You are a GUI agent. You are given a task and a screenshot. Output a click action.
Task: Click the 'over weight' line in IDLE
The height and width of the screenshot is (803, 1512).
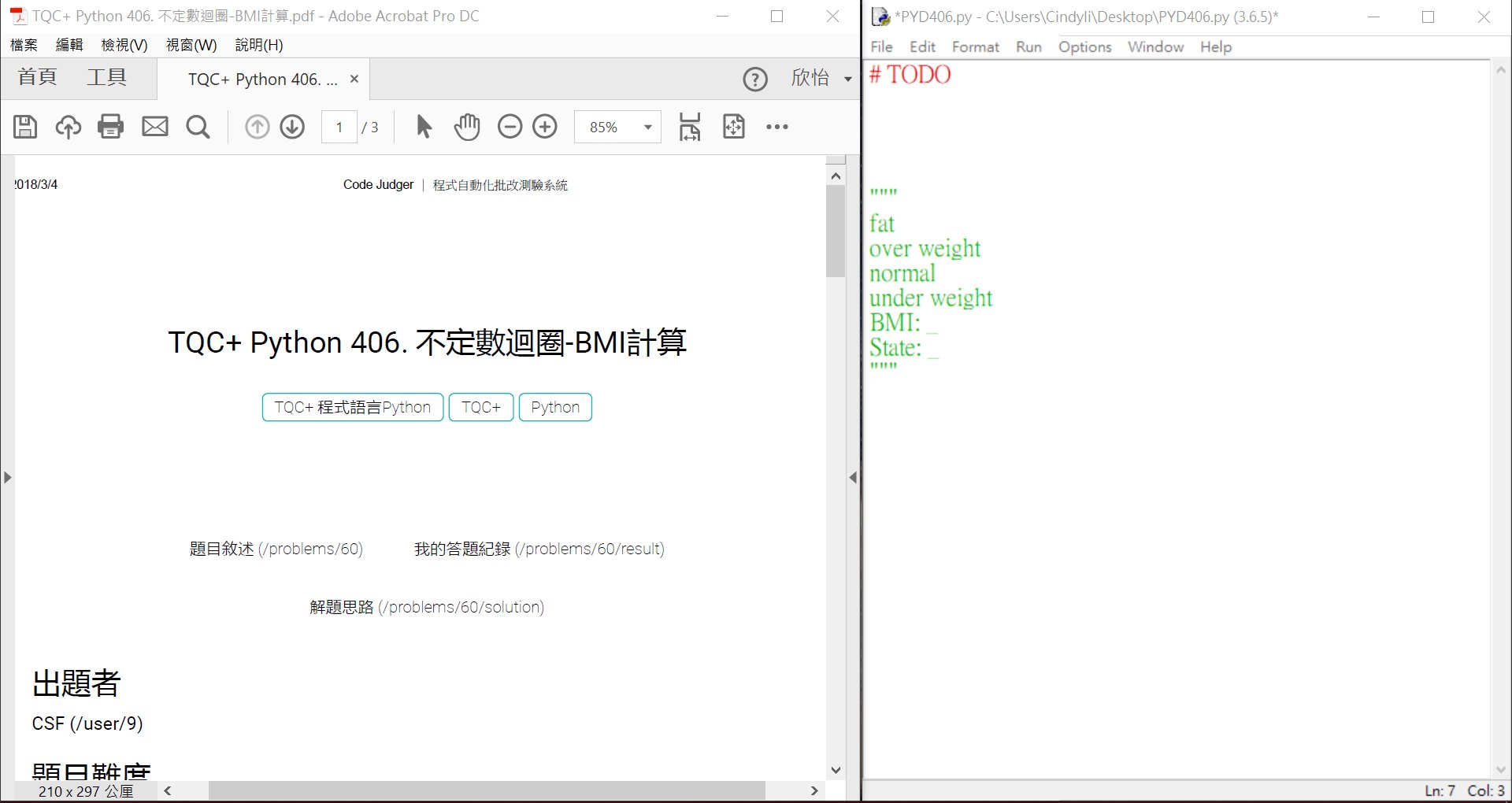coord(925,249)
